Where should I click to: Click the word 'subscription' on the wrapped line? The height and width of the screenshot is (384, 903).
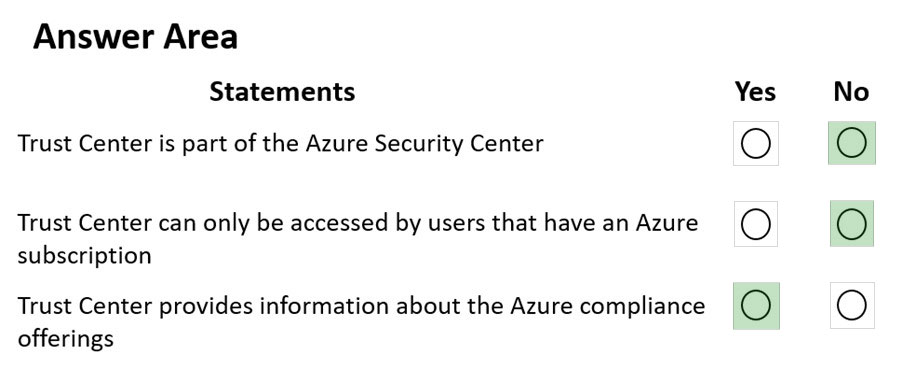(84, 255)
